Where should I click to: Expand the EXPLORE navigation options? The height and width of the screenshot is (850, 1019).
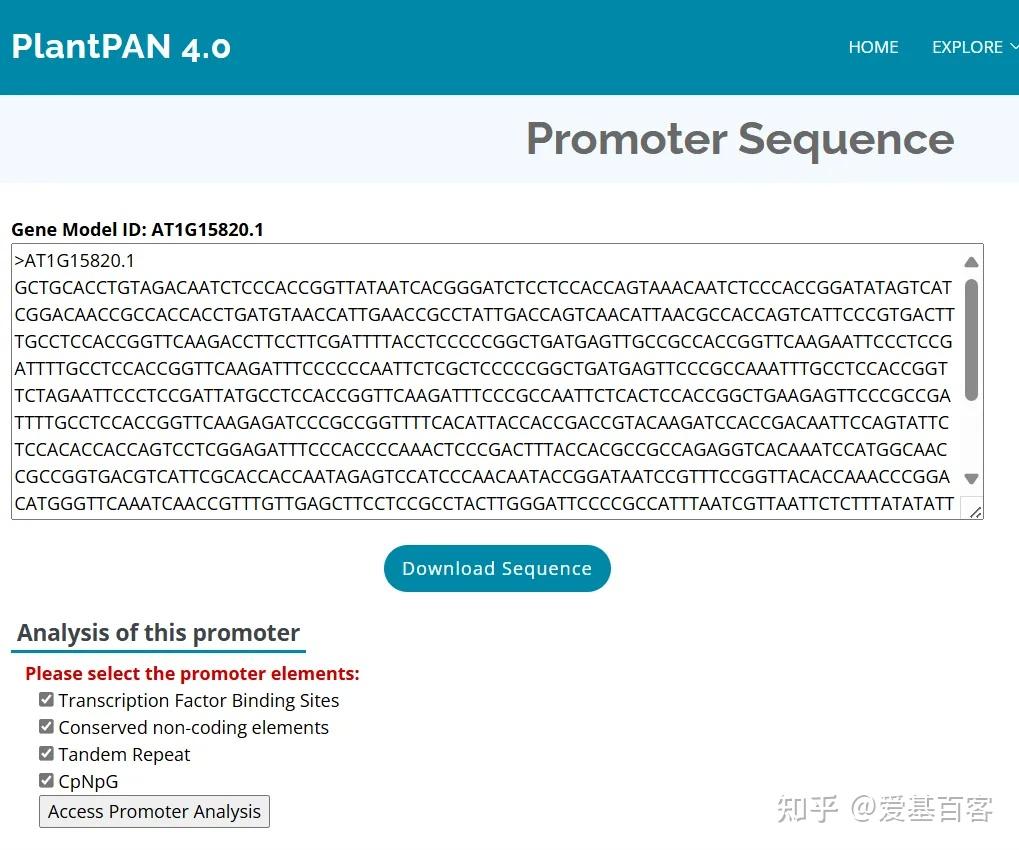tap(967, 46)
